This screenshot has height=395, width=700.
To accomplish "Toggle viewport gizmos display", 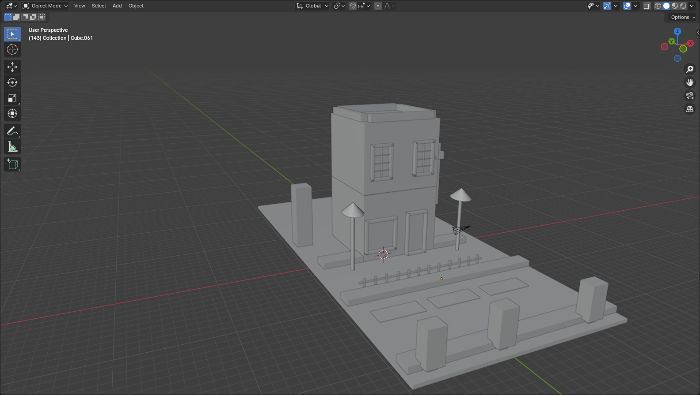I will [x=607, y=6].
